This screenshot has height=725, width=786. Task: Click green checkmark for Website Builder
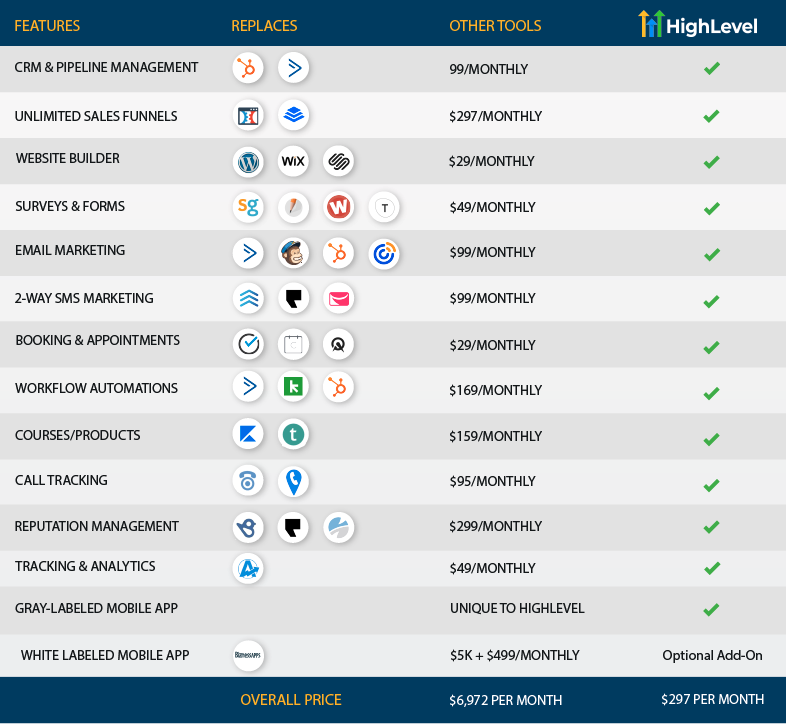pyautogui.click(x=711, y=162)
